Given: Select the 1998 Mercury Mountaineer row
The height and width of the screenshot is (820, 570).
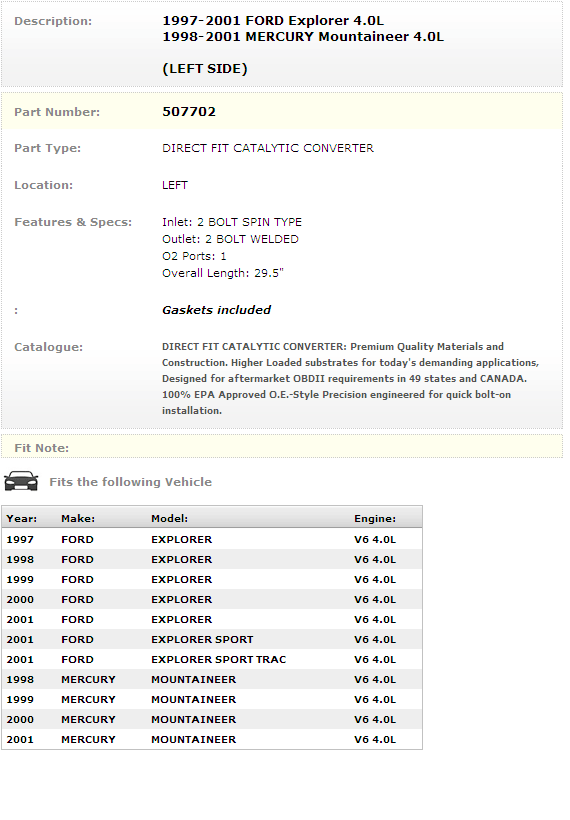Looking at the screenshot, I should pos(212,679).
